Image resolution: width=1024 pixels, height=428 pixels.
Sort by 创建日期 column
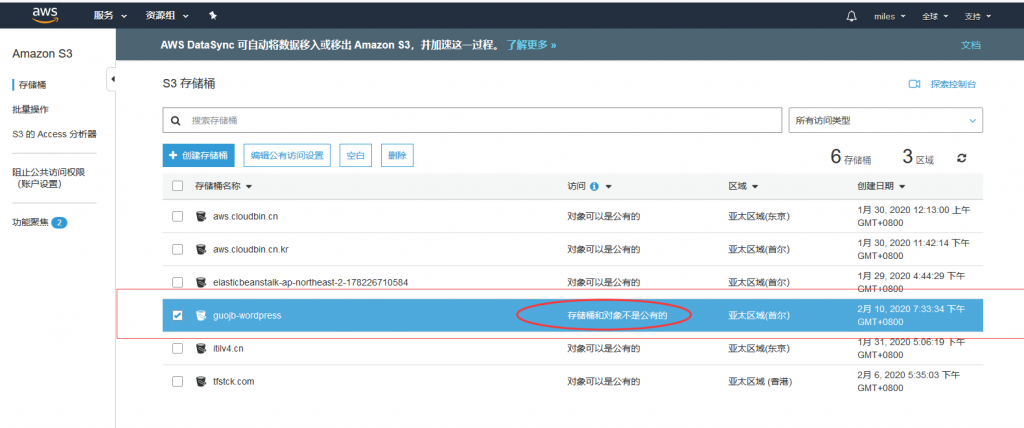click(x=881, y=186)
